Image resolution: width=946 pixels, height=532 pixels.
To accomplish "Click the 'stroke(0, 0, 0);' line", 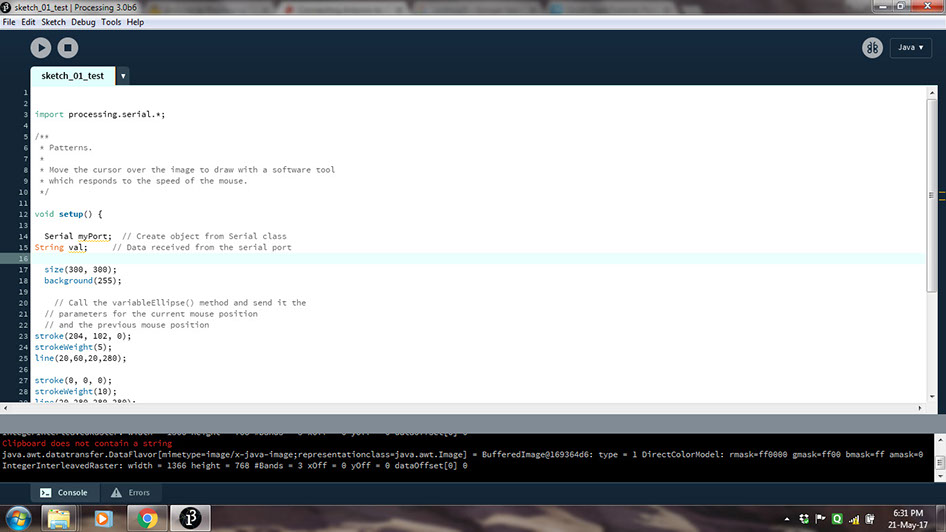I will (x=73, y=381).
